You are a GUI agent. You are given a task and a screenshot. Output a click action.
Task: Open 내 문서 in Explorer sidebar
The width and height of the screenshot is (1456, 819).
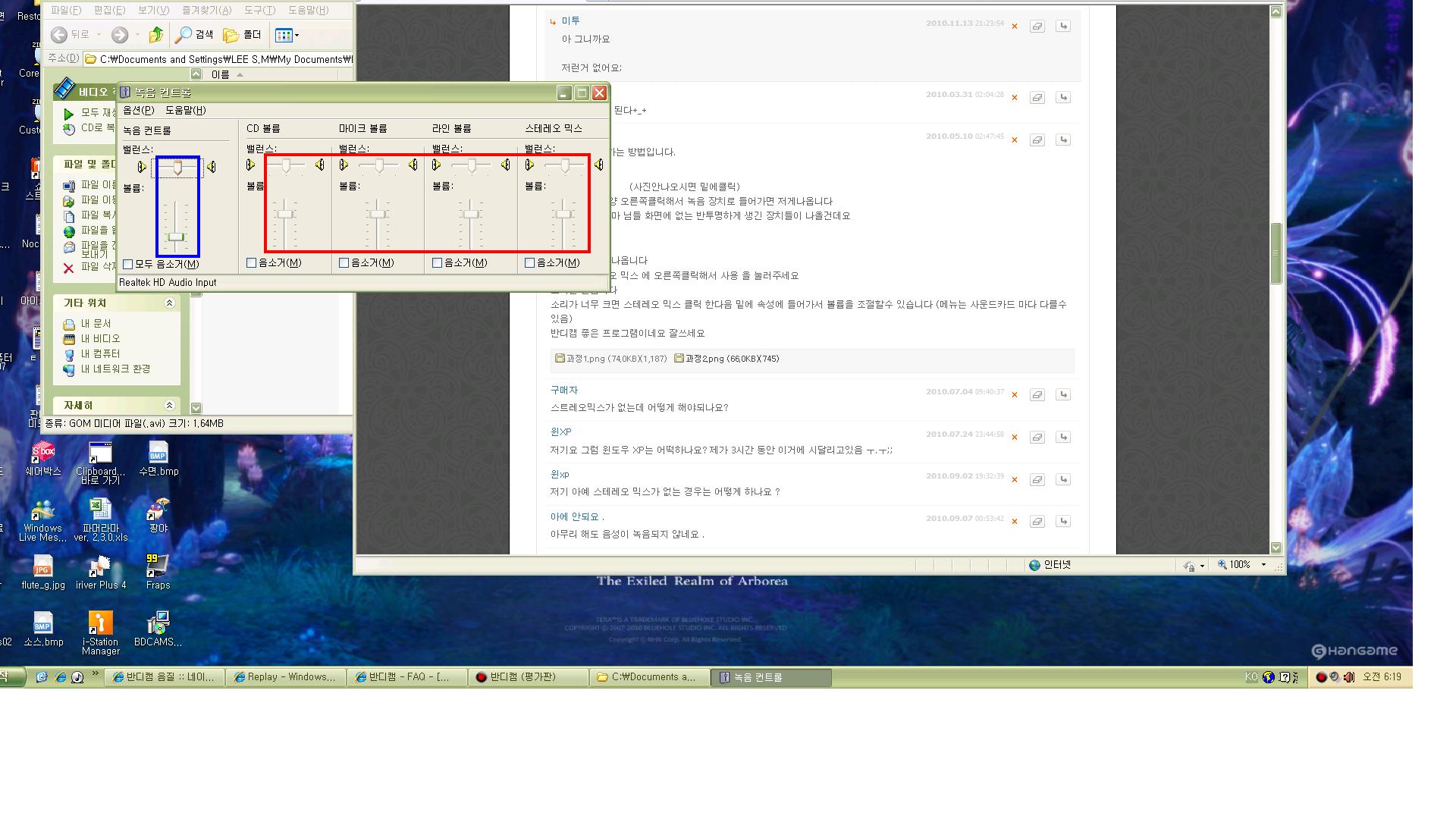pyautogui.click(x=88, y=324)
